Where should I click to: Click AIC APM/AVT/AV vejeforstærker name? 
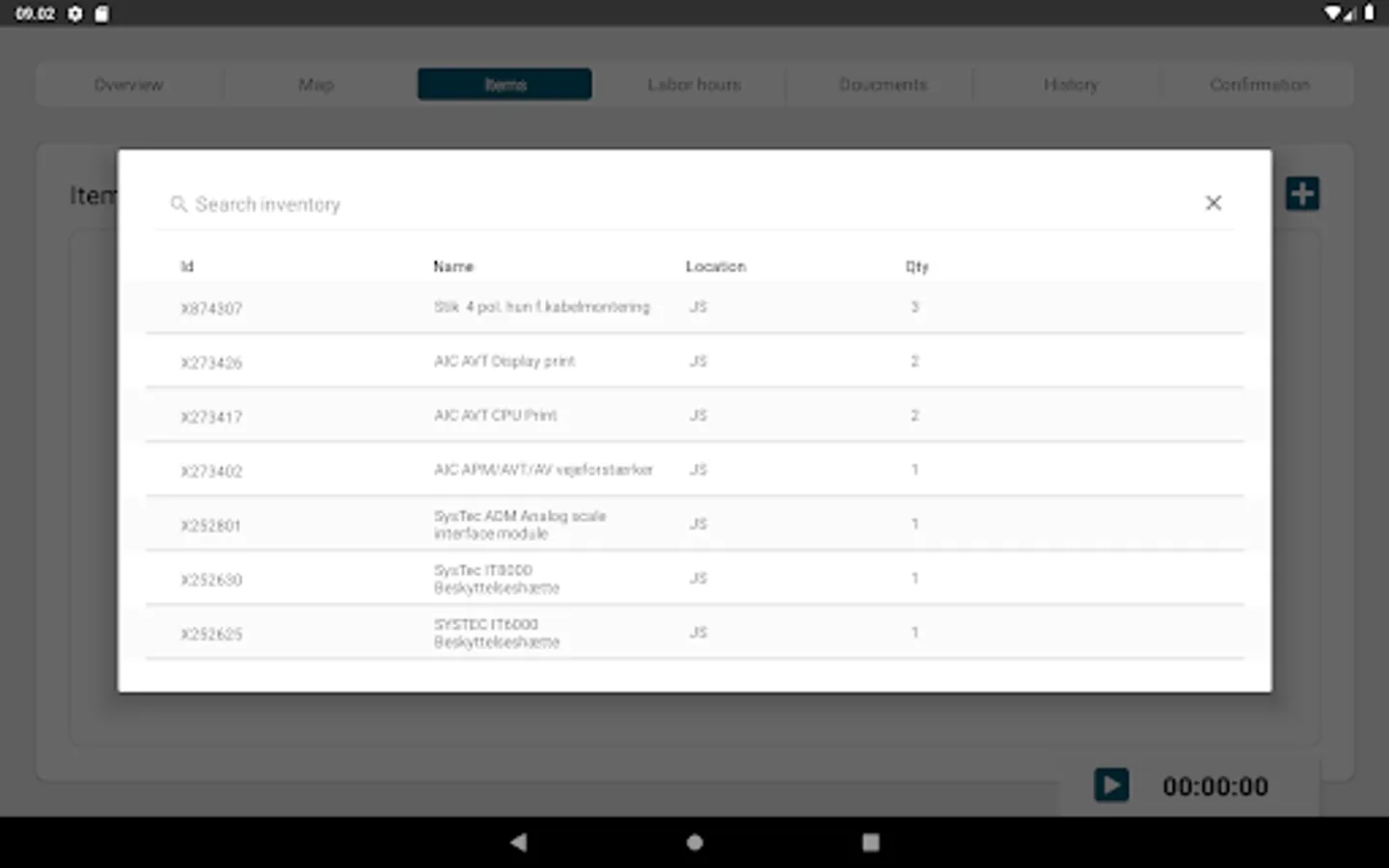543,470
